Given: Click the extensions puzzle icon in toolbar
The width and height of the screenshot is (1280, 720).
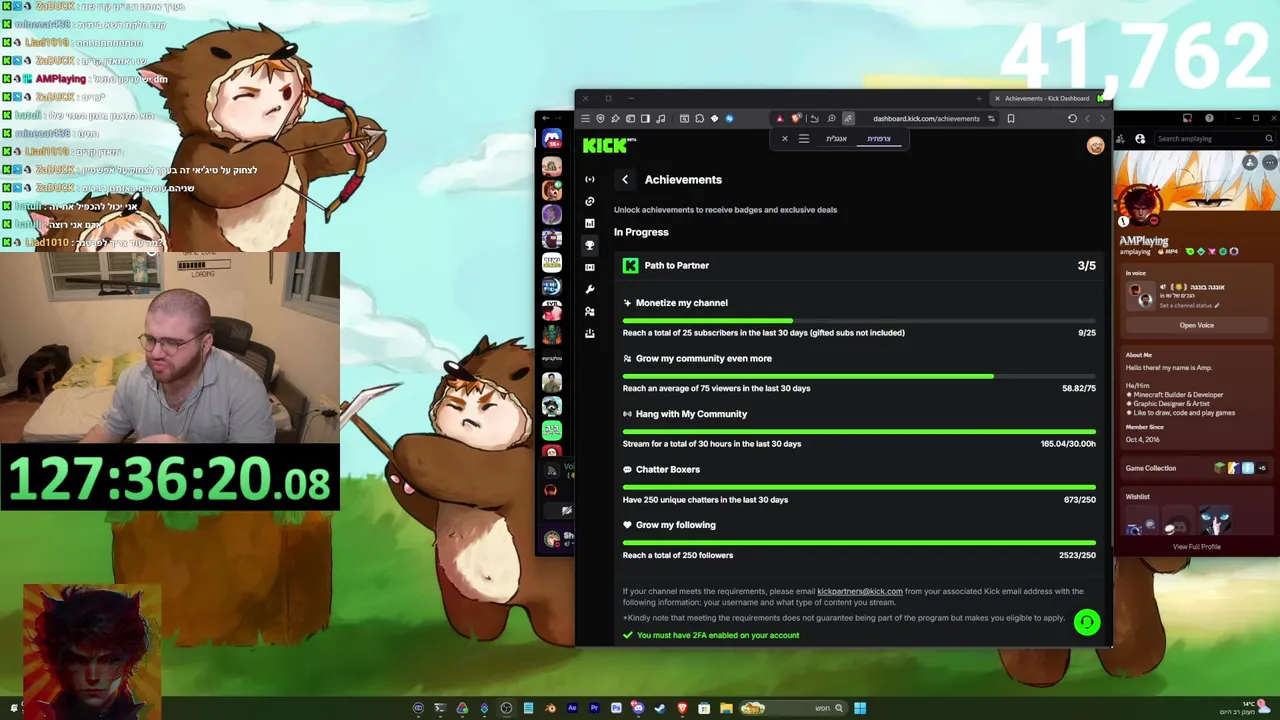Looking at the screenshot, I should [699, 119].
